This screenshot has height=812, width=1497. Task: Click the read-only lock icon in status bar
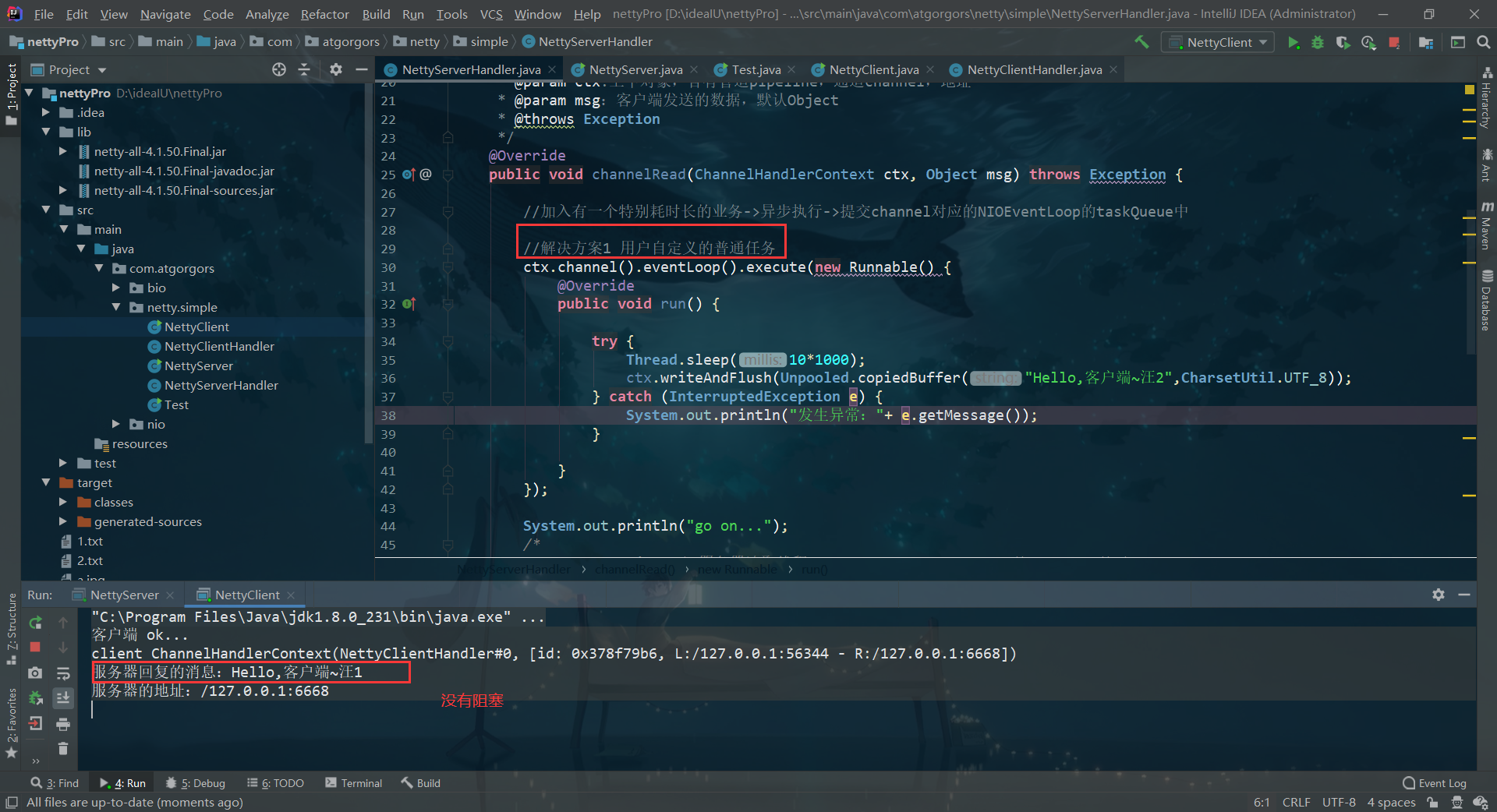1432,803
